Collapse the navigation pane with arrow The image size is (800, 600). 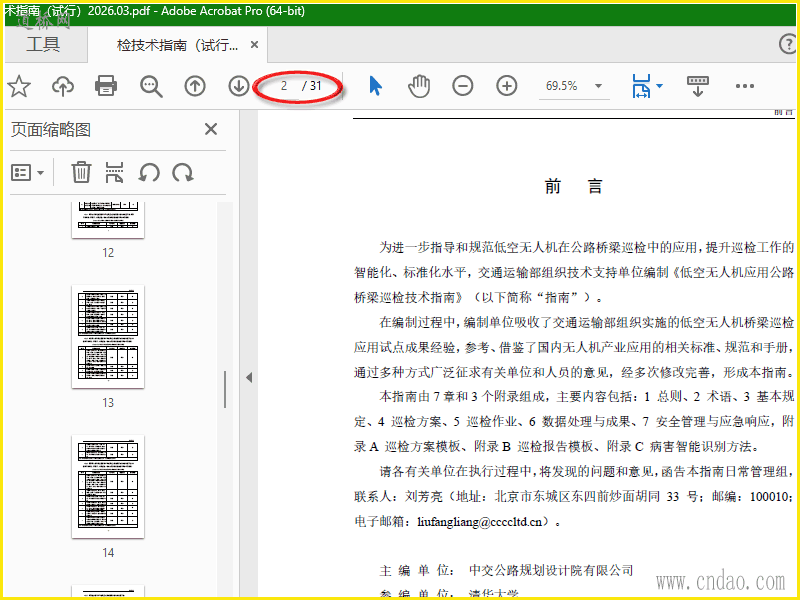[x=249, y=378]
